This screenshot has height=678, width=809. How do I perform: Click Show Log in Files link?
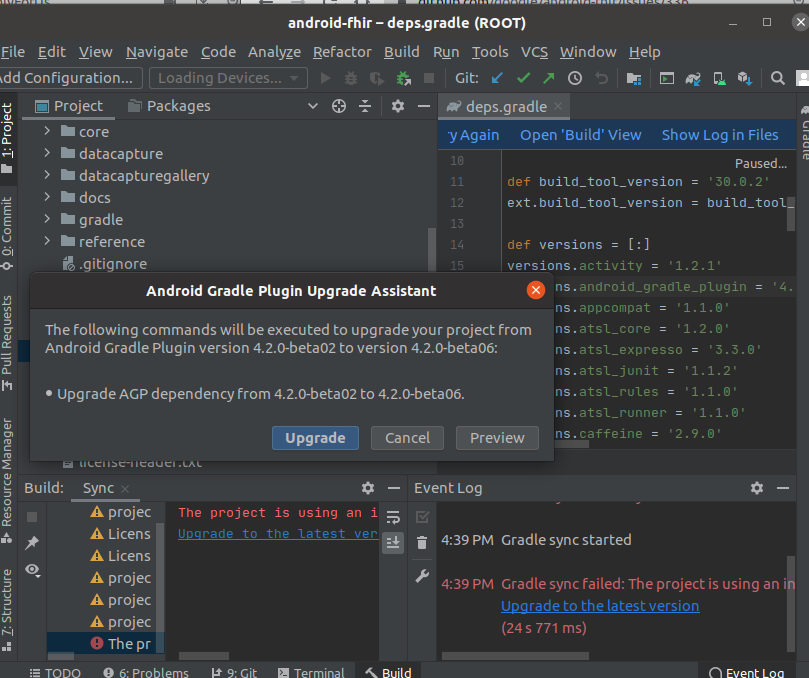[x=720, y=135]
